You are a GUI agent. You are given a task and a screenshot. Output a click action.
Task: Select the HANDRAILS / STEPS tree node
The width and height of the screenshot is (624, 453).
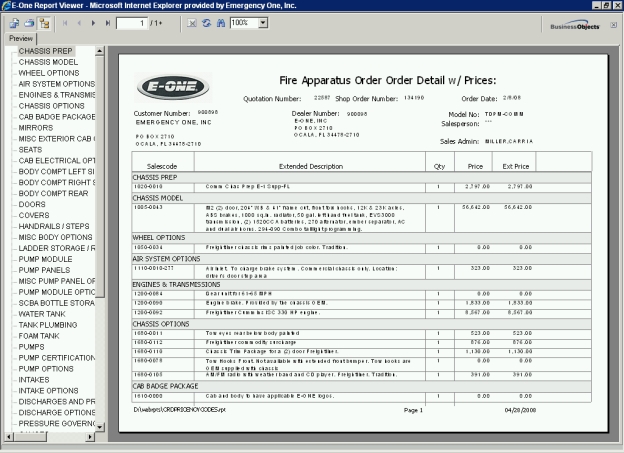tap(54, 226)
